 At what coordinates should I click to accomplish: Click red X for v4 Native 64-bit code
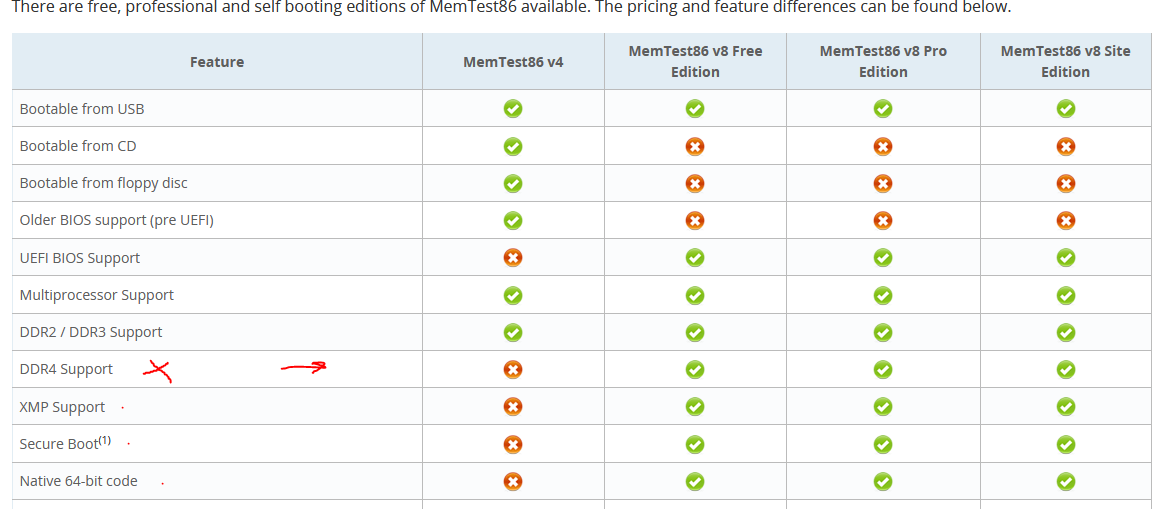coord(513,481)
